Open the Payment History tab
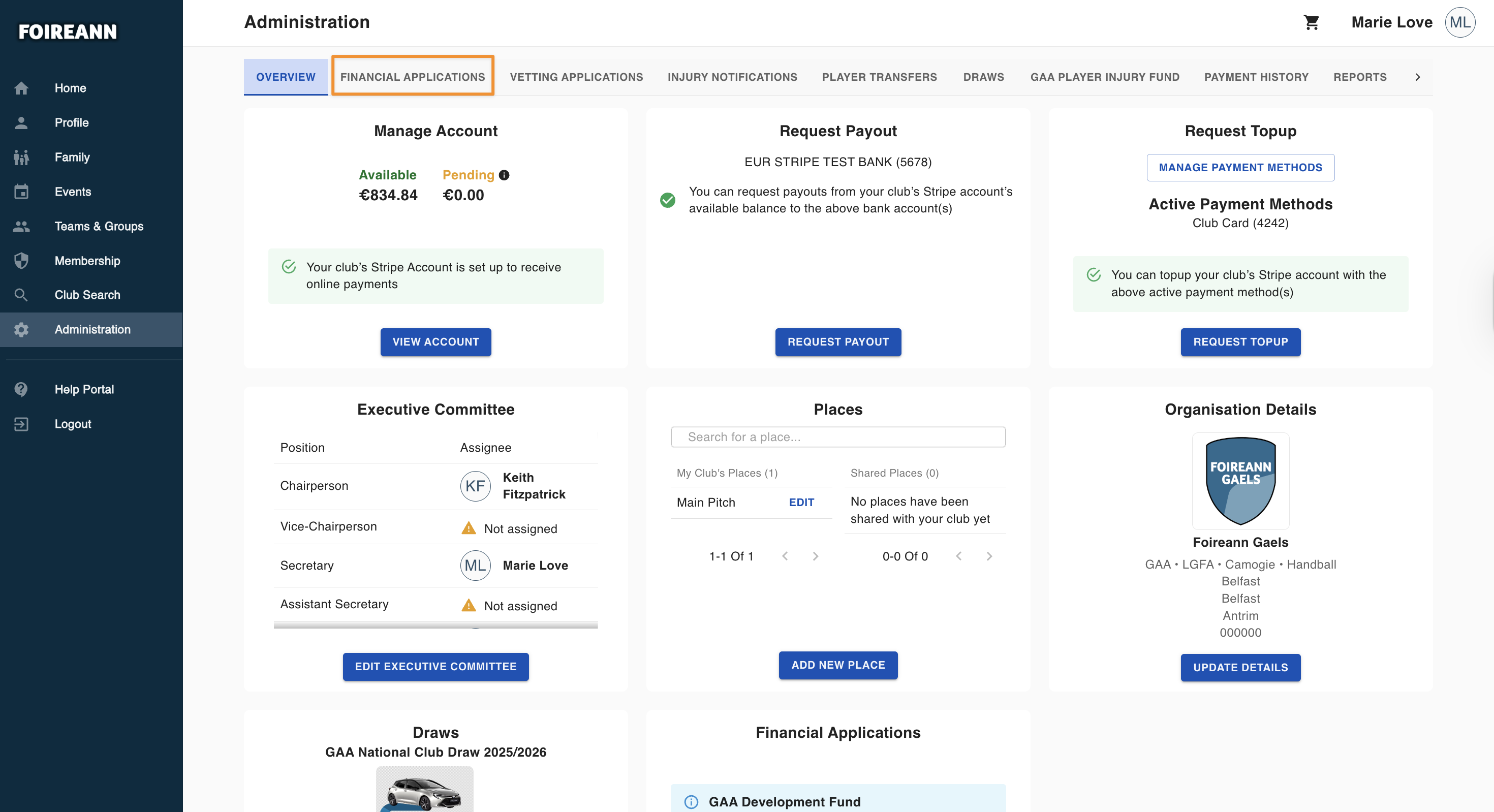 [1256, 77]
